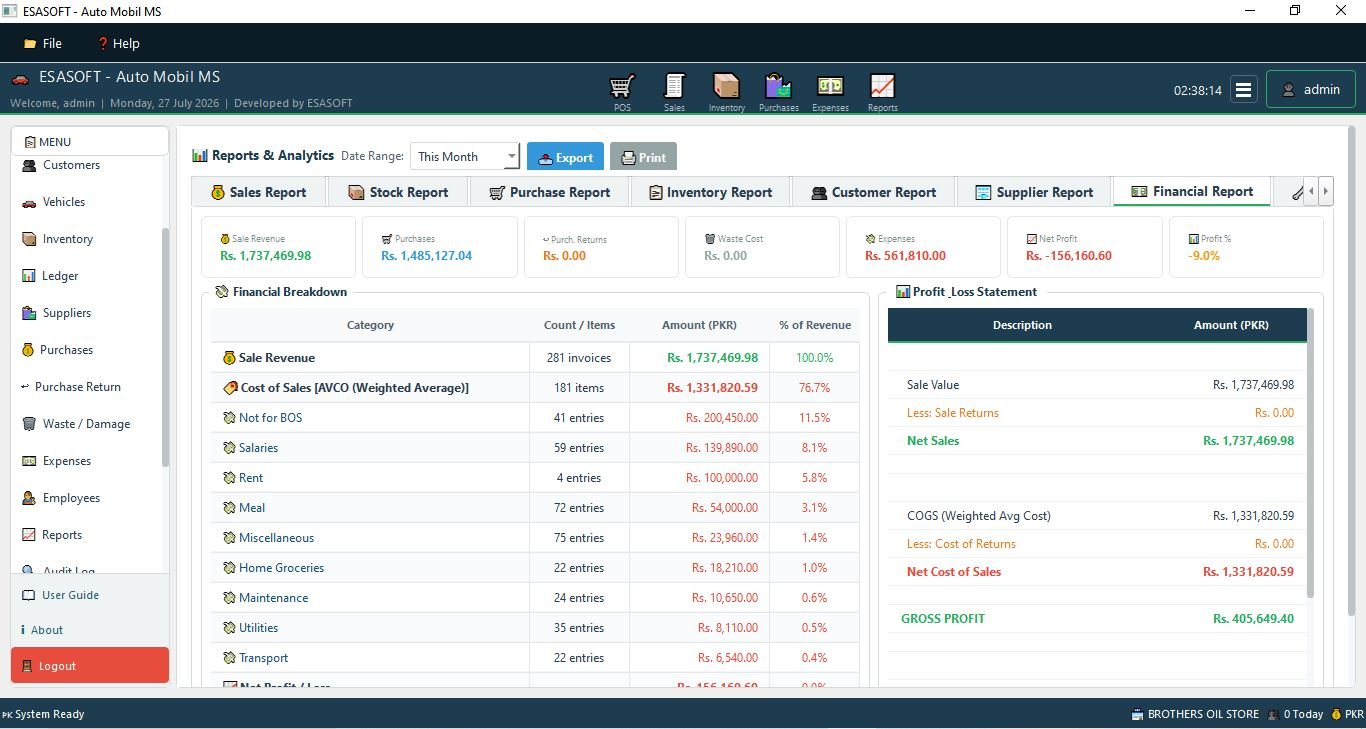Image resolution: width=1366 pixels, height=729 pixels.
Task: Sort by the Amount (PKR) breakdown column header
Action: [x=699, y=325]
